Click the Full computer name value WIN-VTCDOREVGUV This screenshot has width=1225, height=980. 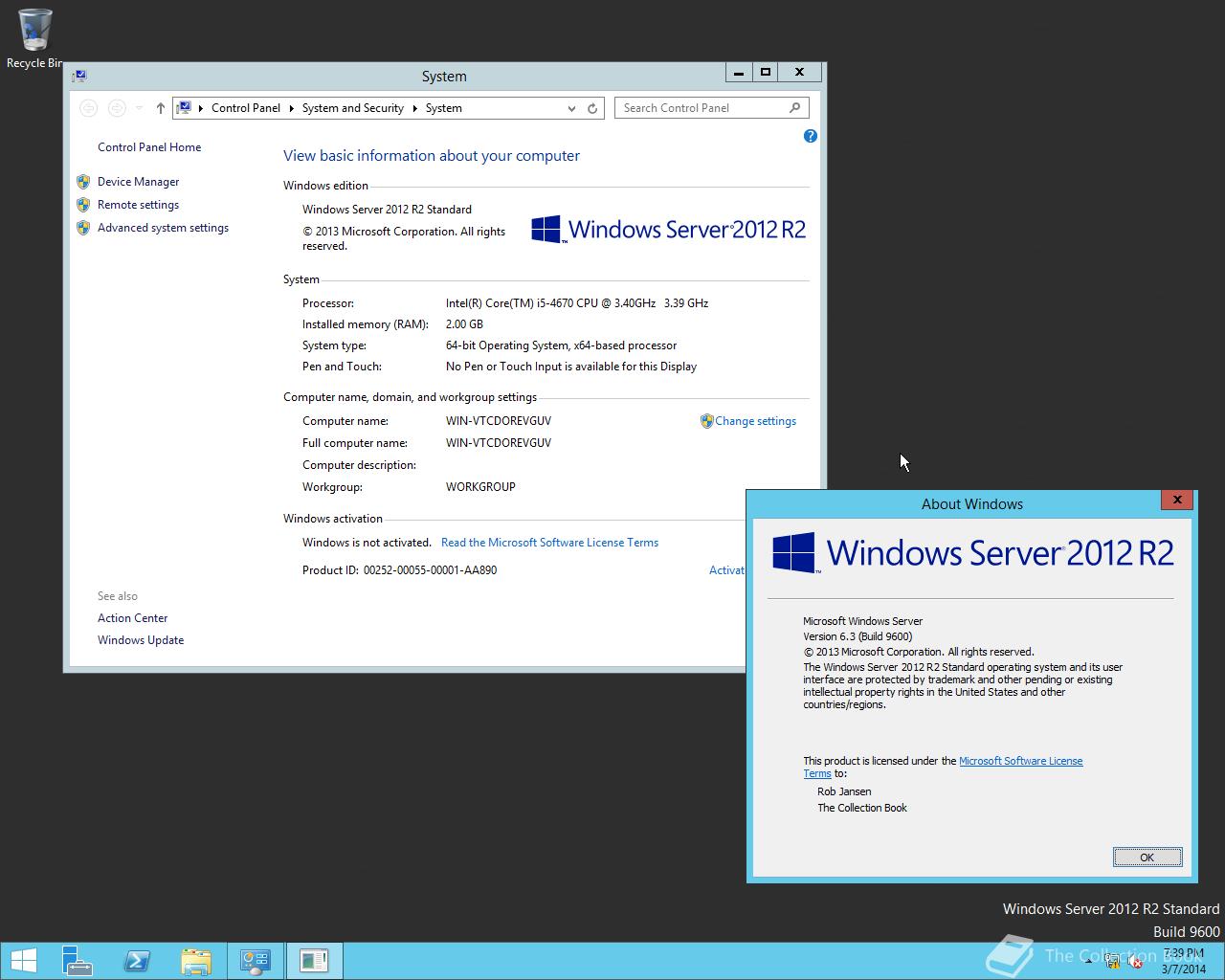point(499,443)
